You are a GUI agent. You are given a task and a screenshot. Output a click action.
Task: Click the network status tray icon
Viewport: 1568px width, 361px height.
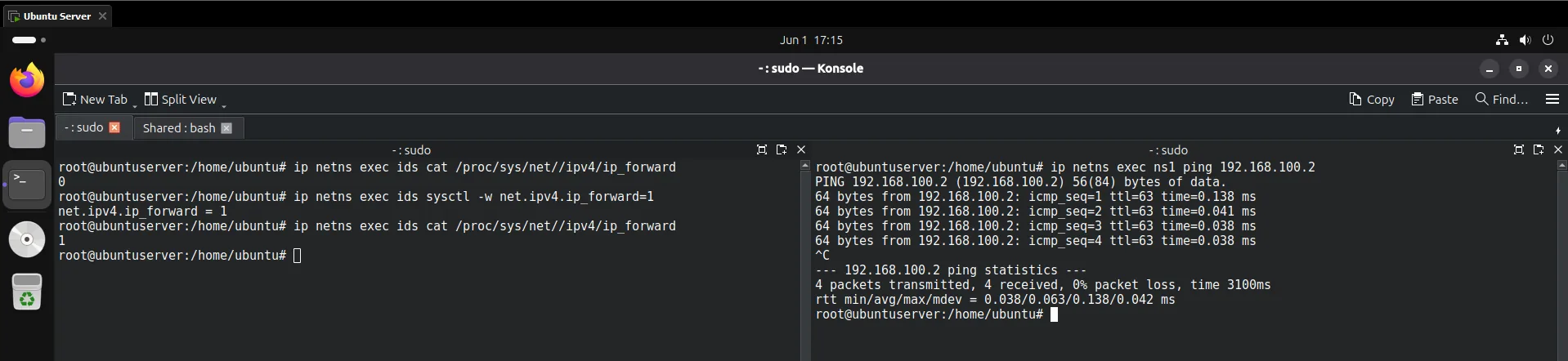click(1502, 40)
